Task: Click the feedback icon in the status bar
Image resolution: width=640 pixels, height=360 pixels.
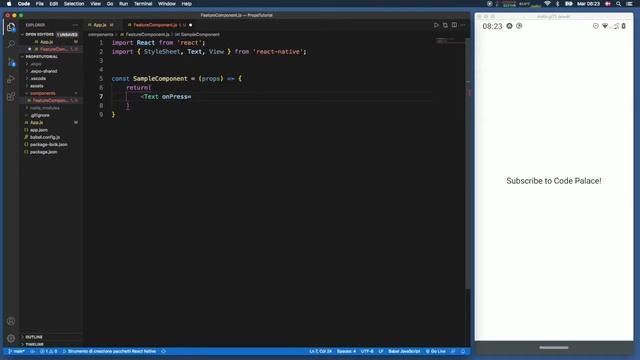Action: [x=453, y=351]
